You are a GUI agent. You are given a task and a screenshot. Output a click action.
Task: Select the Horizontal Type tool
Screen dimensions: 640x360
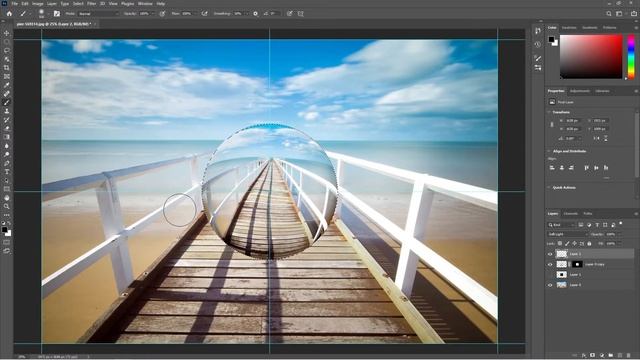(7, 172)
